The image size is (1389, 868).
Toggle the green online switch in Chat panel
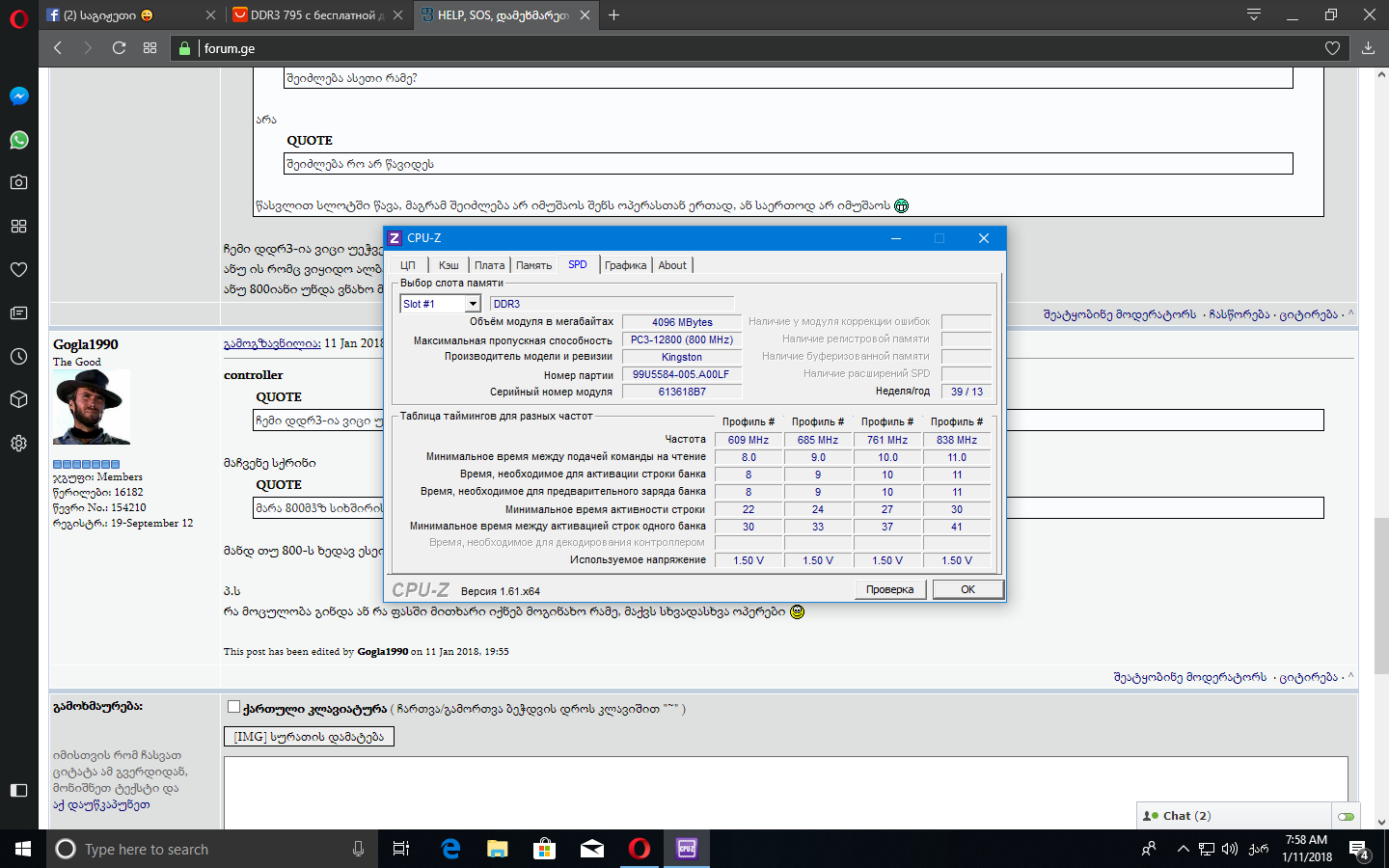pyautogui.click(x=1346, y=816)
